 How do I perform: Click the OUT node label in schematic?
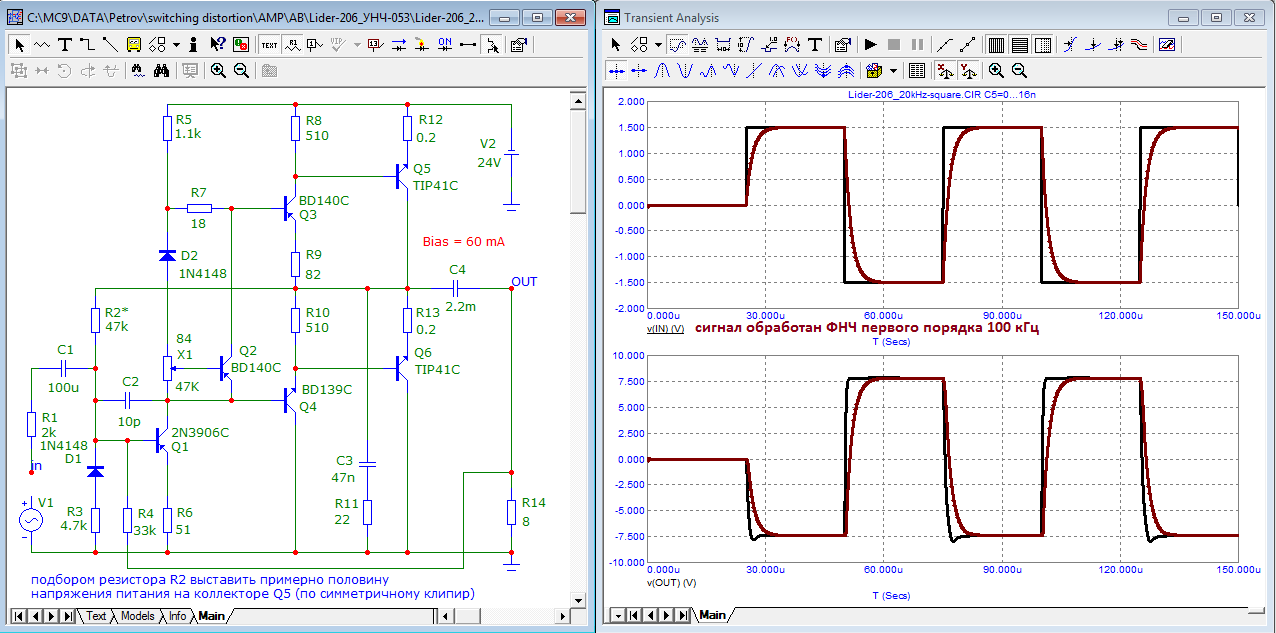point(524,281)
